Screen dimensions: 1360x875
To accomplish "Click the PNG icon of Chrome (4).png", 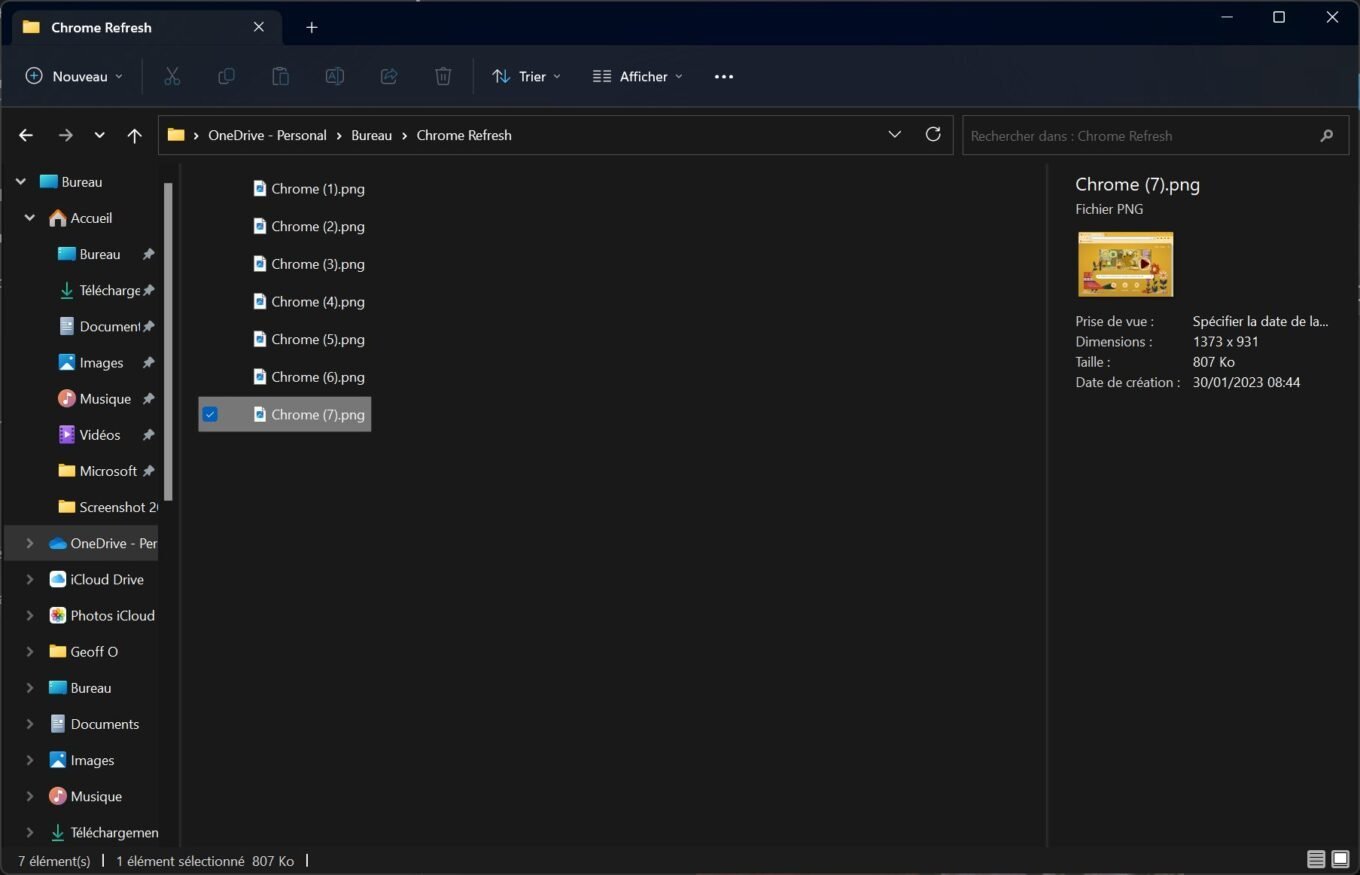I will pyautogui.click(x=260, y=301).
